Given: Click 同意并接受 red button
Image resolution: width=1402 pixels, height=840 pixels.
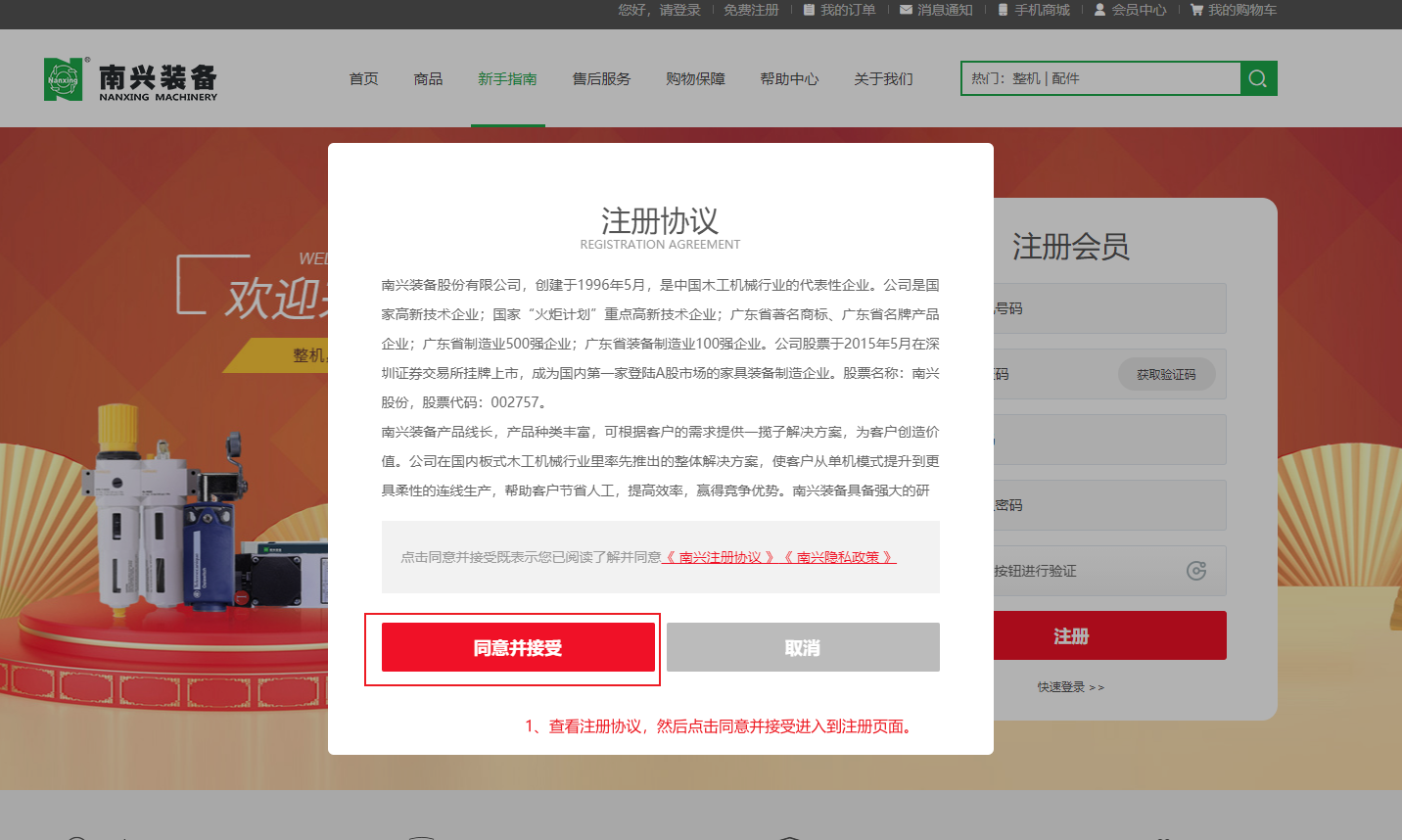Looking at the screenshot, I should pos(518,647).
